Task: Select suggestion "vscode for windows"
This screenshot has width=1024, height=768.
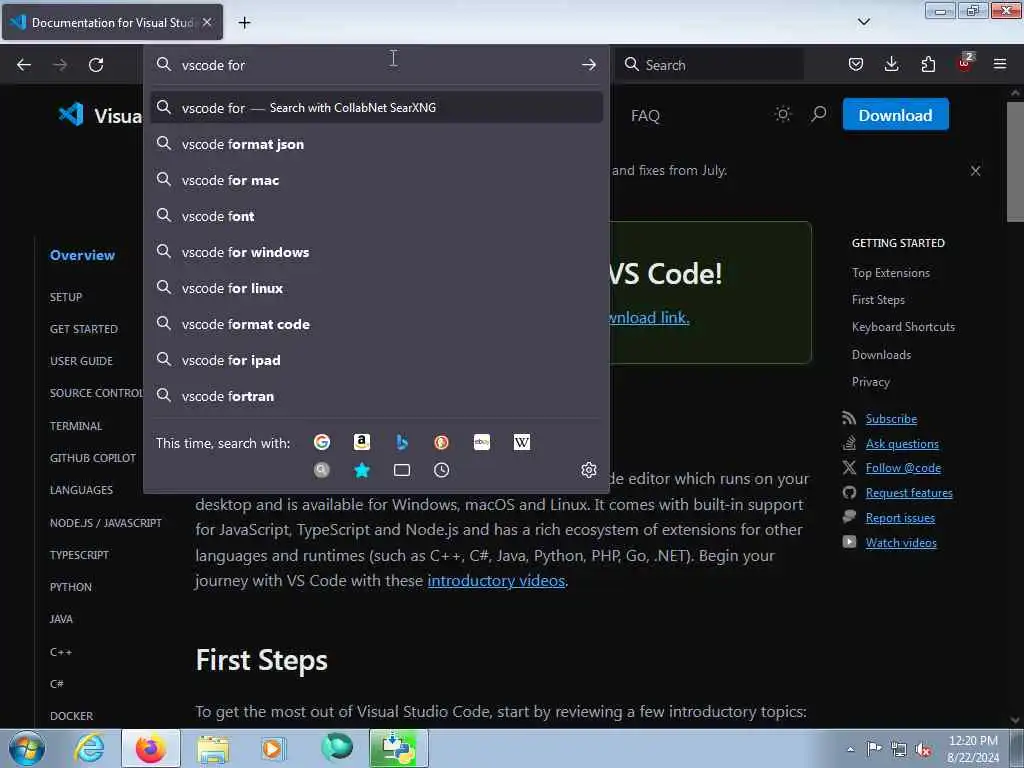Action: tap(377, 251)
